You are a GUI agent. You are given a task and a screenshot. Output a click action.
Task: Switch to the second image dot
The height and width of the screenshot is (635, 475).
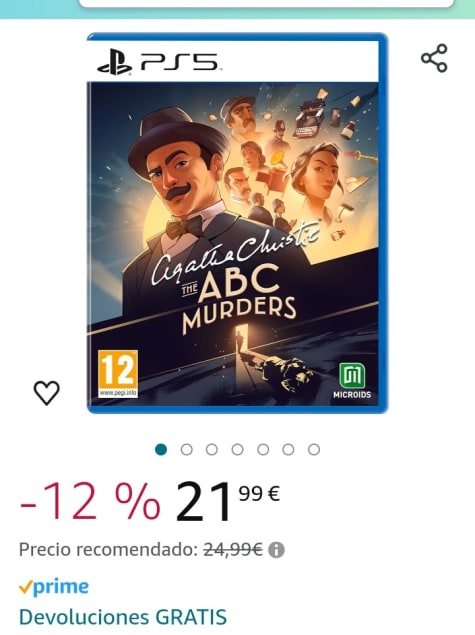click(x=187, y=450)
